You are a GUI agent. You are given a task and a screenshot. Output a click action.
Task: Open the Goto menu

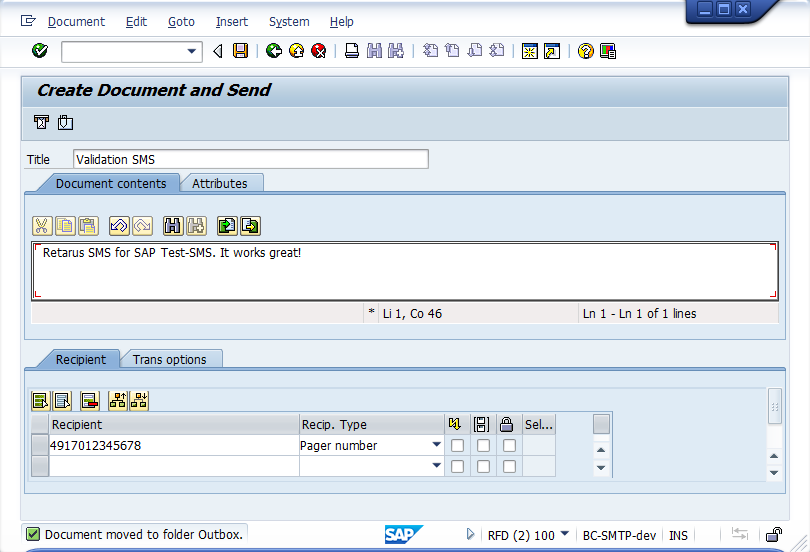tap(181, 21)
